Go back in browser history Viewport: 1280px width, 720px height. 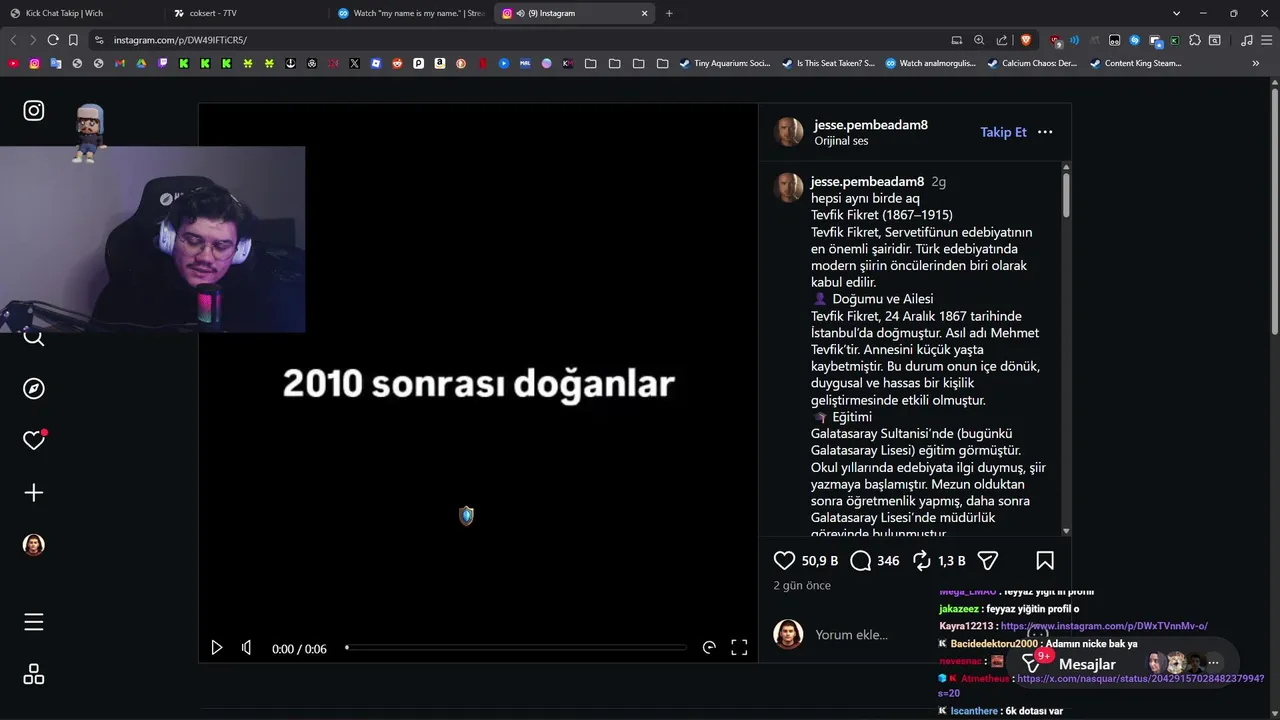(x=13, y=40)
